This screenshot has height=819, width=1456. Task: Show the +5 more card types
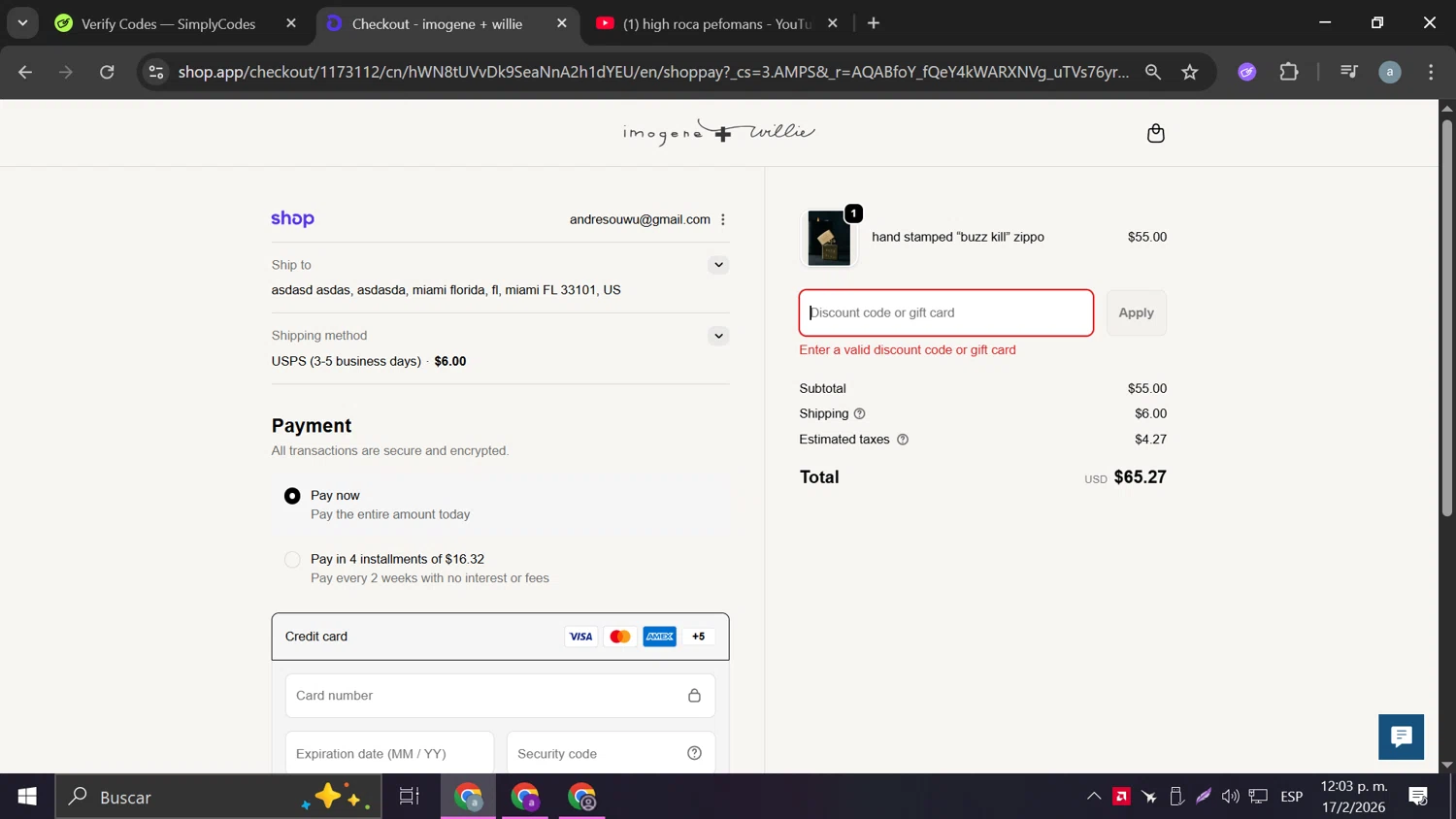click(x=699, y=637)
